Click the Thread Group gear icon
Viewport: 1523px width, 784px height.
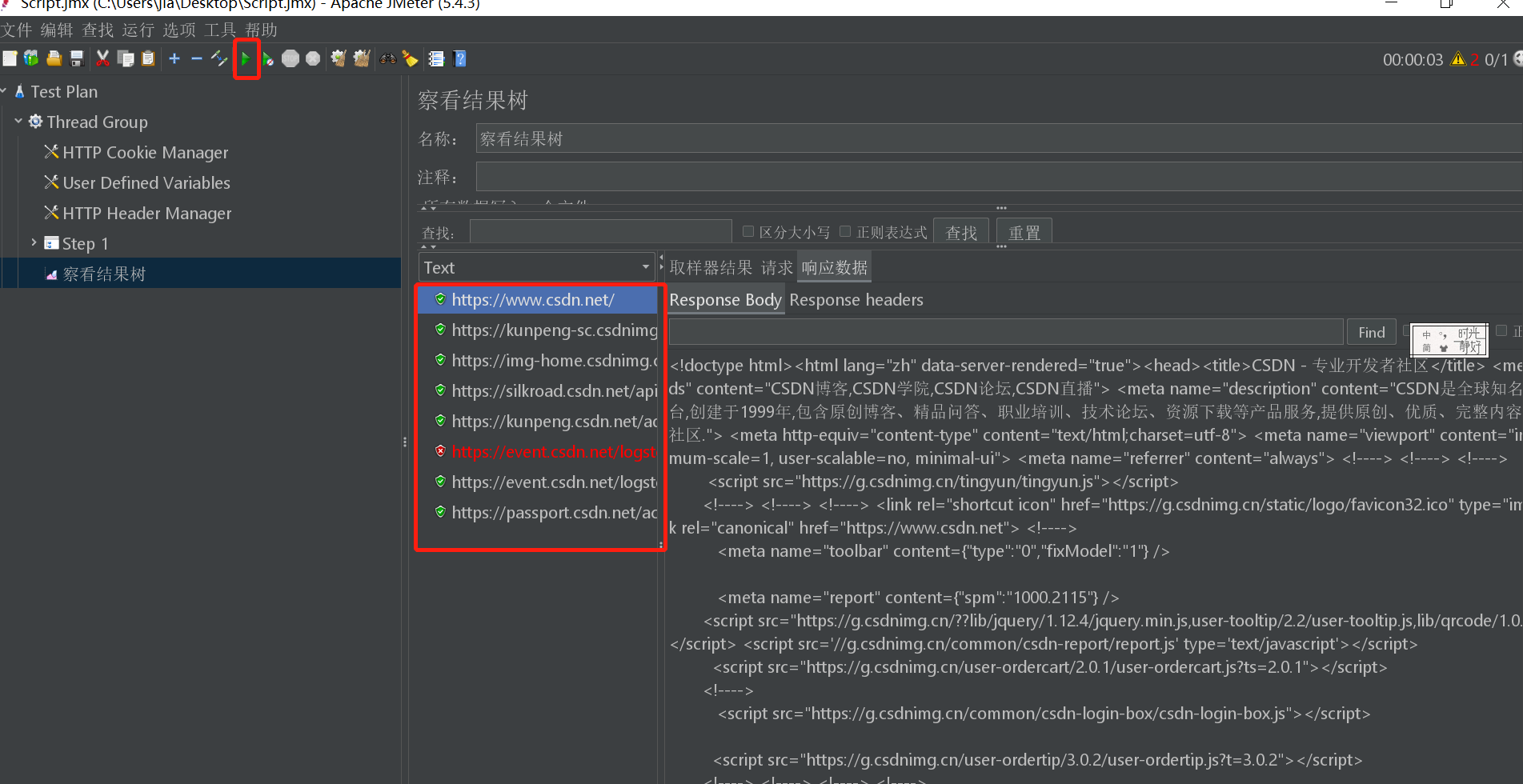tap(35, 122)
